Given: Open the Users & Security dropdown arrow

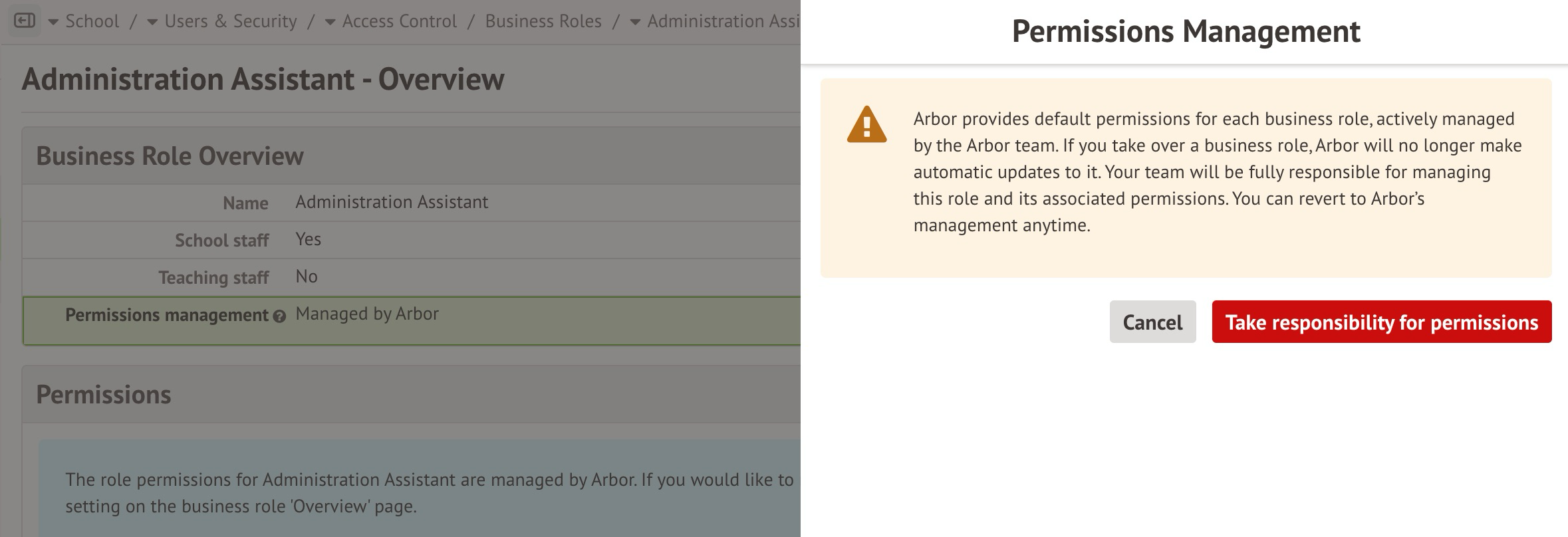Looking at the screenshot, I should tap(152, 22).
